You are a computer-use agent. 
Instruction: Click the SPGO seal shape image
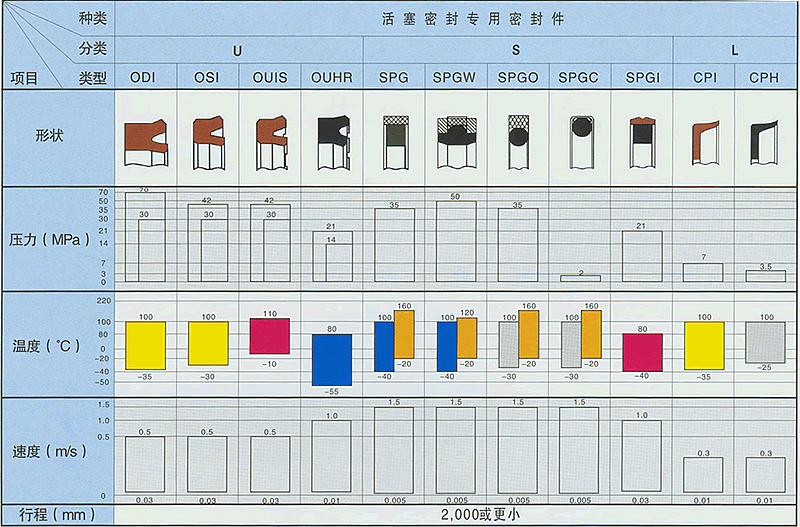click(x=518, y=143)
